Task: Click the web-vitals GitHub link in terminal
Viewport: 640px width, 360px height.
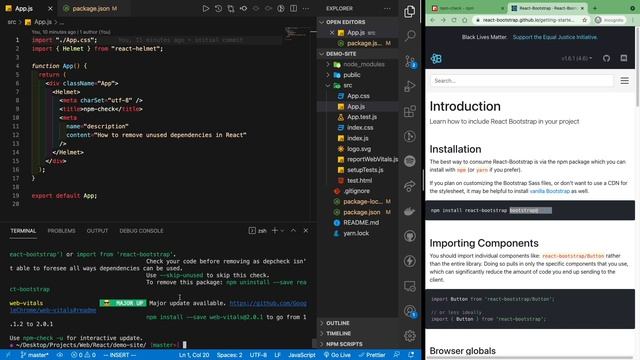Action: point(267,303)
